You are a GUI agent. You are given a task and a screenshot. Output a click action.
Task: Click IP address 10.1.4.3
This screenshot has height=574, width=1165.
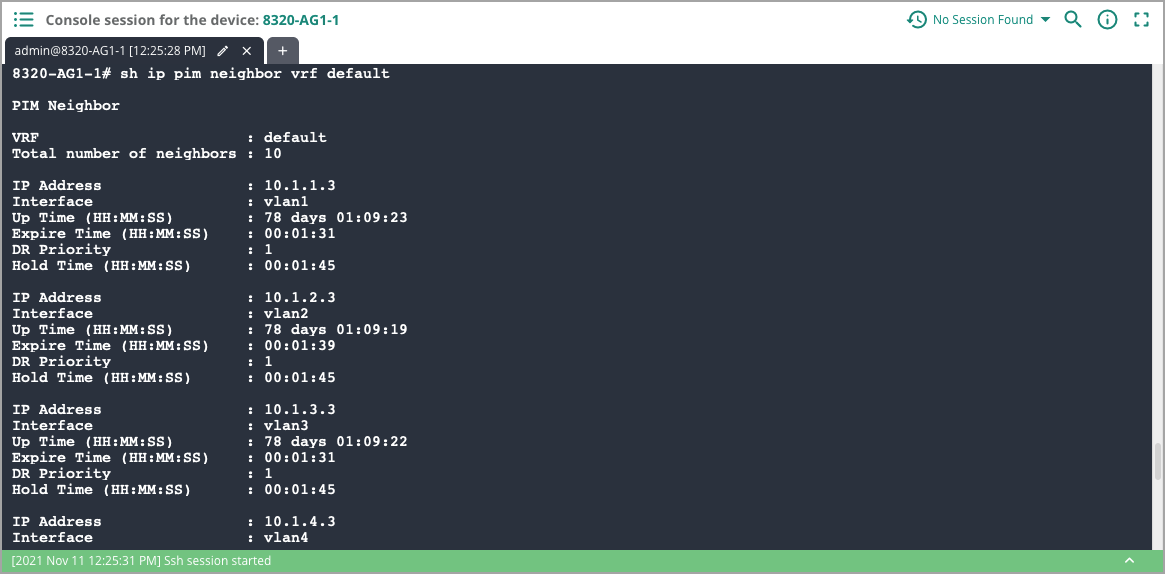tap(300, 522)
